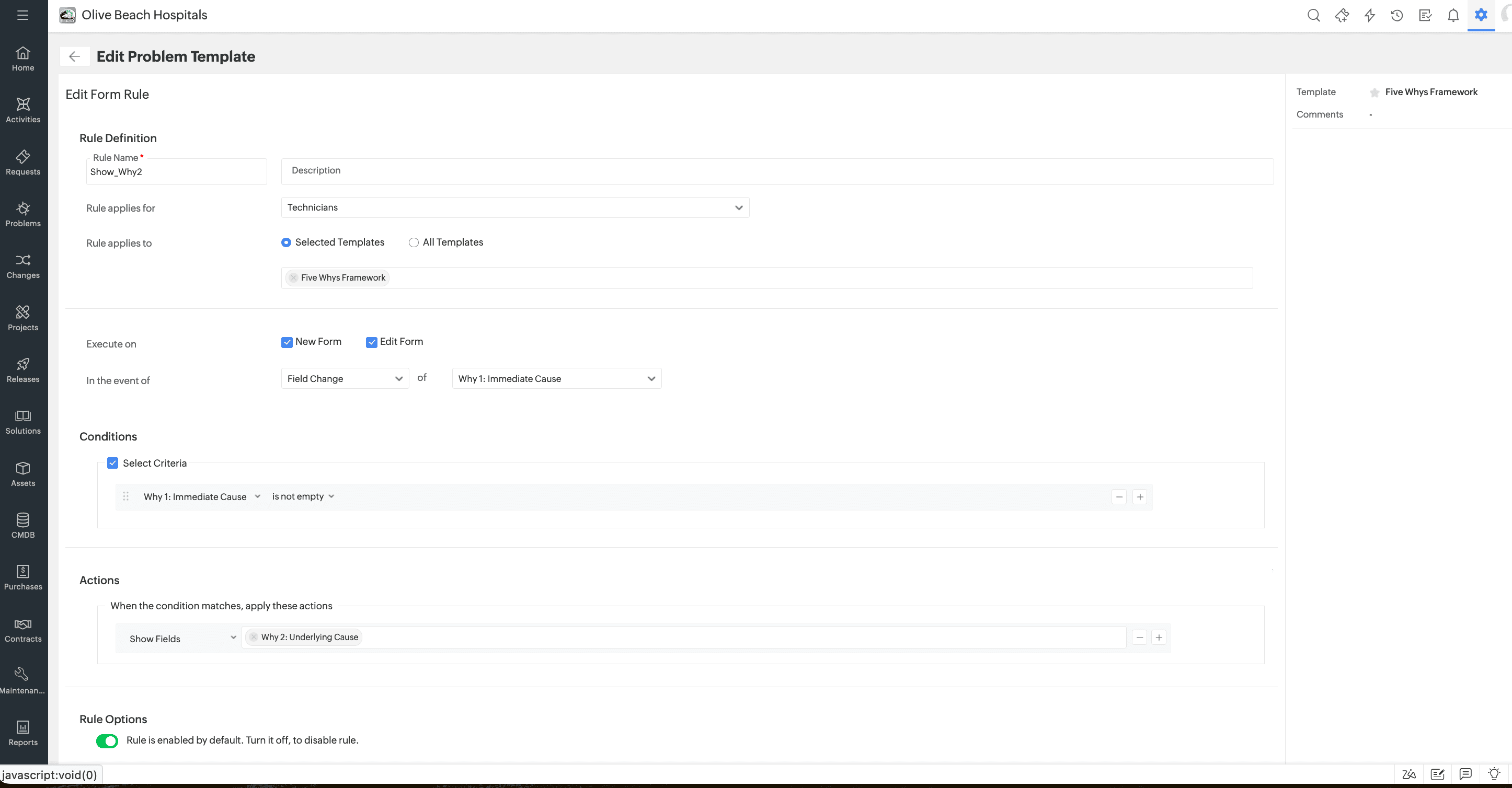
Task: Remove the Five Whys Framework template tag
Action: click(x=293, y=277)
